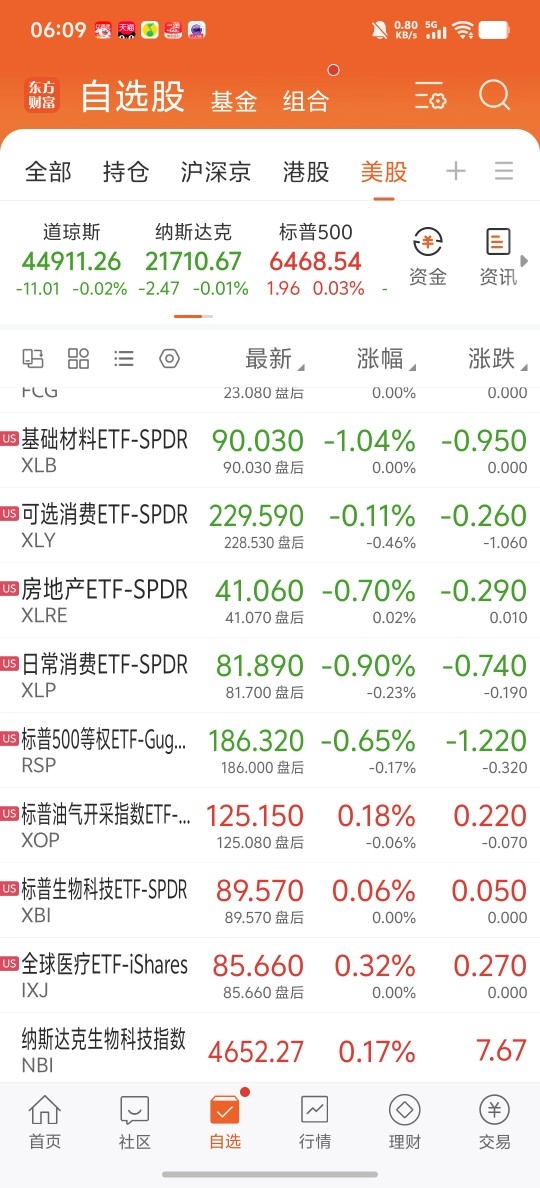The height and width of the screenshot is (1188, 540).
Task: Tap the chart layout icon in toolbar
Action: 33,358
